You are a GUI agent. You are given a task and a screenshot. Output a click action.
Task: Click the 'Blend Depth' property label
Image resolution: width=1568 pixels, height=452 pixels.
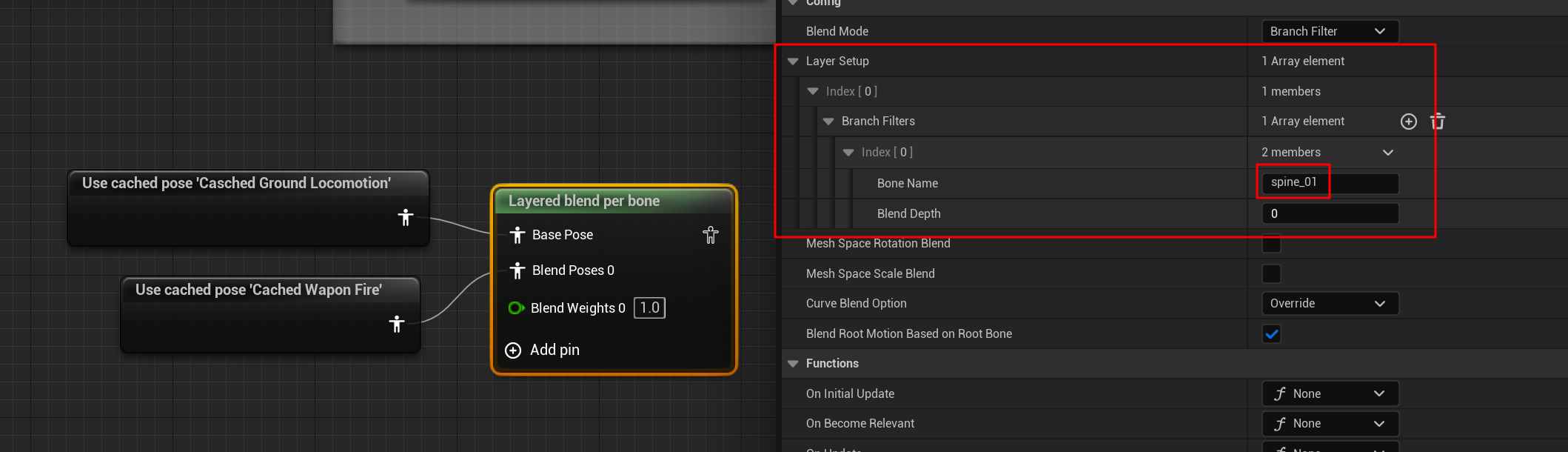[x=908, y=213]
